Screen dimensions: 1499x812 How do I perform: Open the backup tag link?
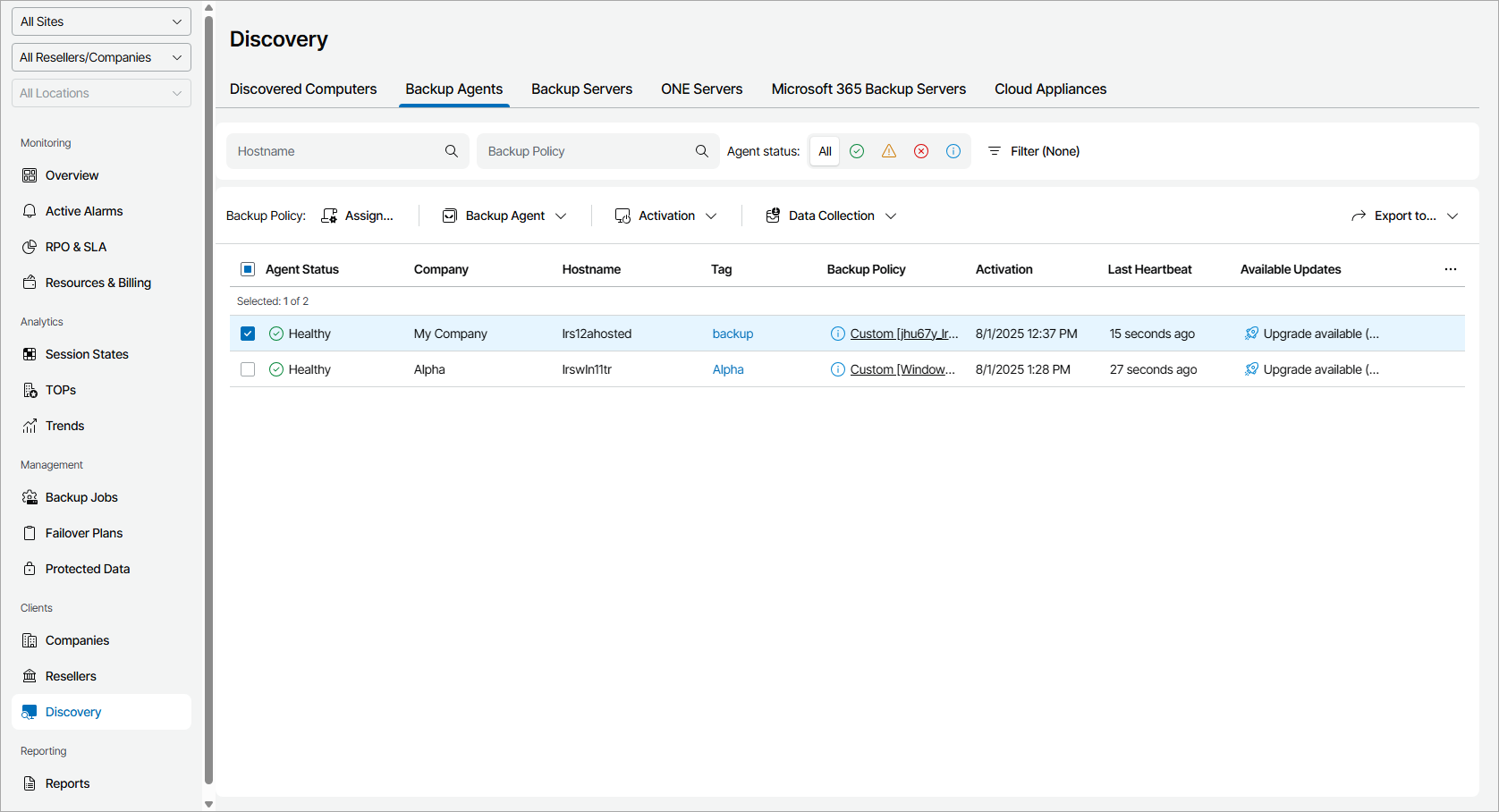(x=733, y=334)
